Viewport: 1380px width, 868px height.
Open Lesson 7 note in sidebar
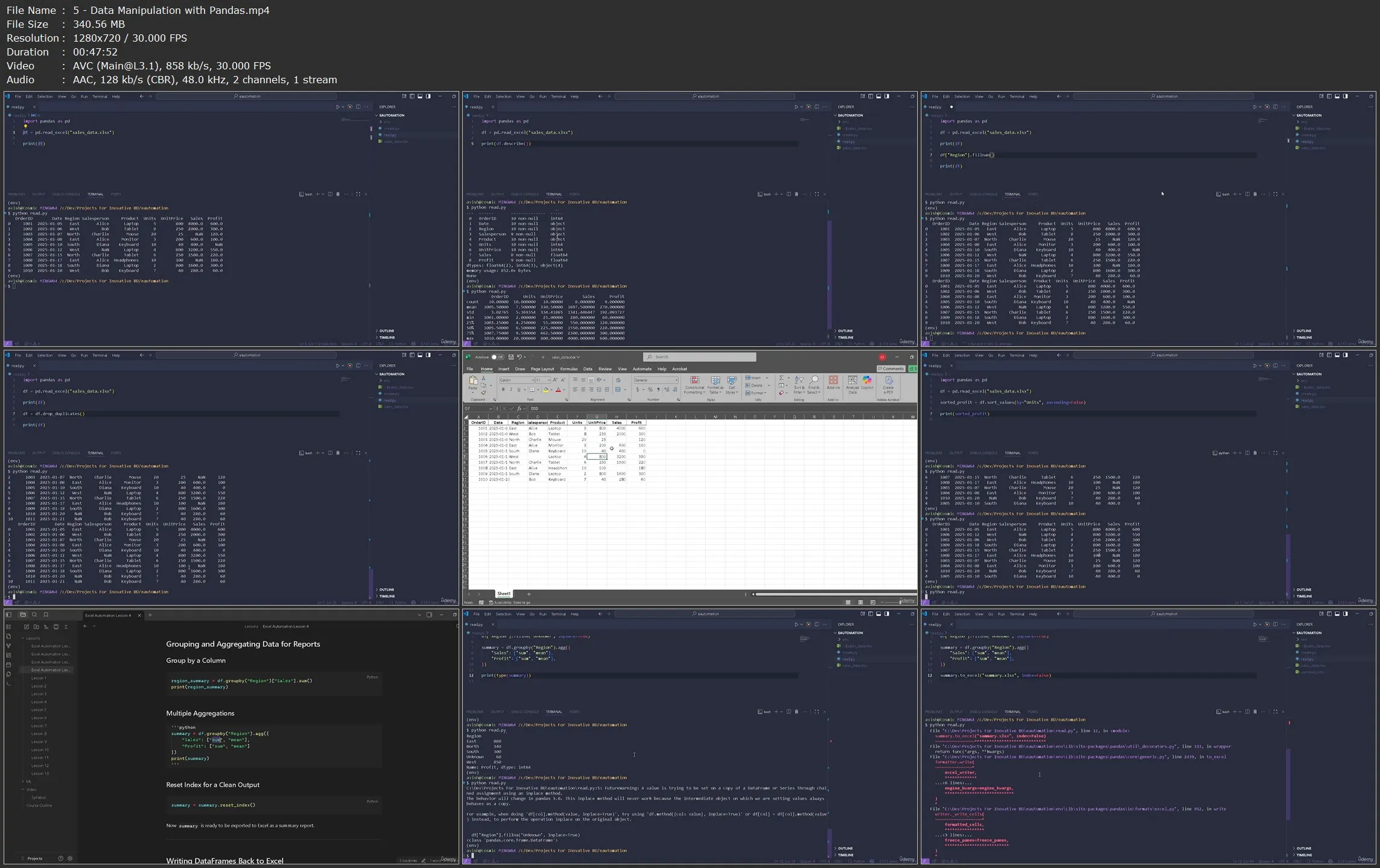coord(39,726)
